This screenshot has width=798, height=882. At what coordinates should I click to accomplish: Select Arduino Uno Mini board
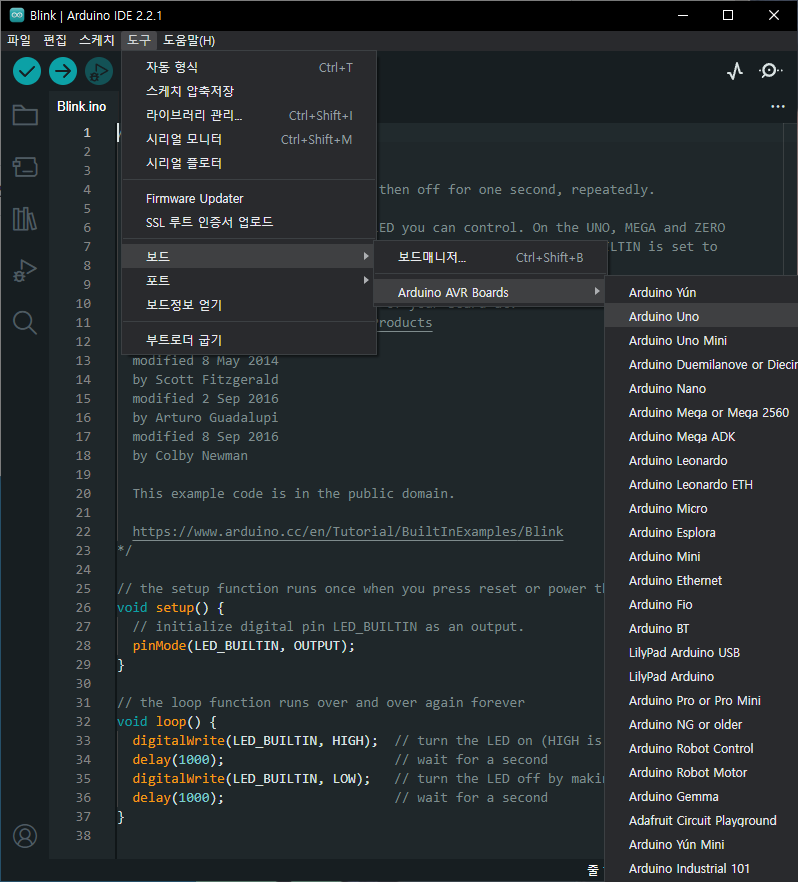[701, 341]
